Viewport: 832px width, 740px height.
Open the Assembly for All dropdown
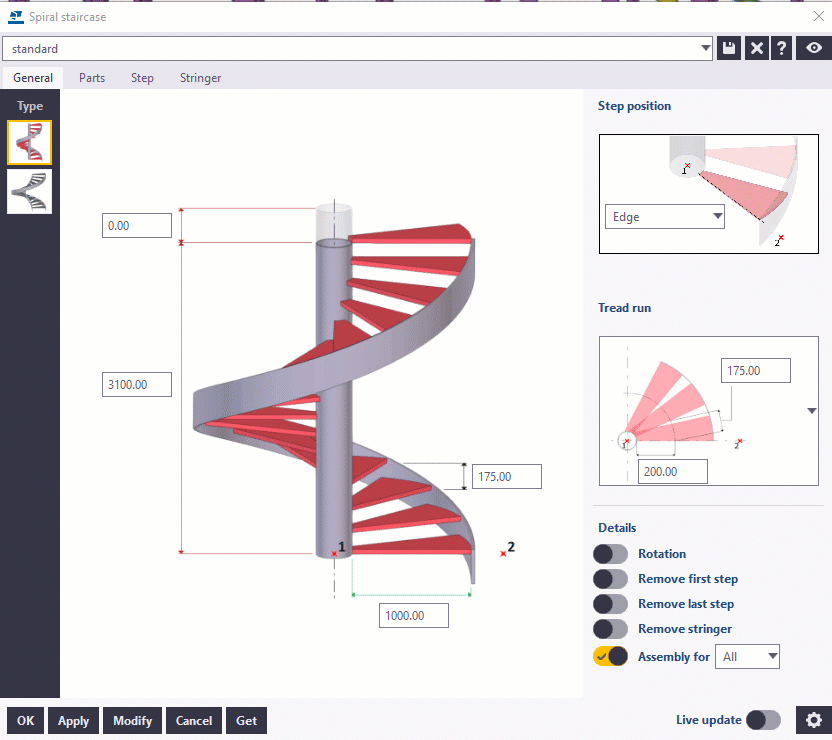tap(747, 657)
